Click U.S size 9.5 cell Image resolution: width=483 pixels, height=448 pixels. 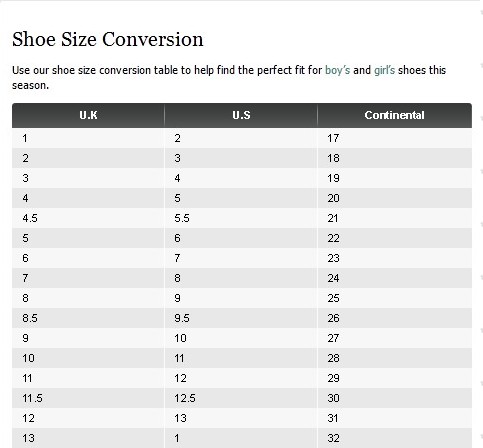(241, 318)
